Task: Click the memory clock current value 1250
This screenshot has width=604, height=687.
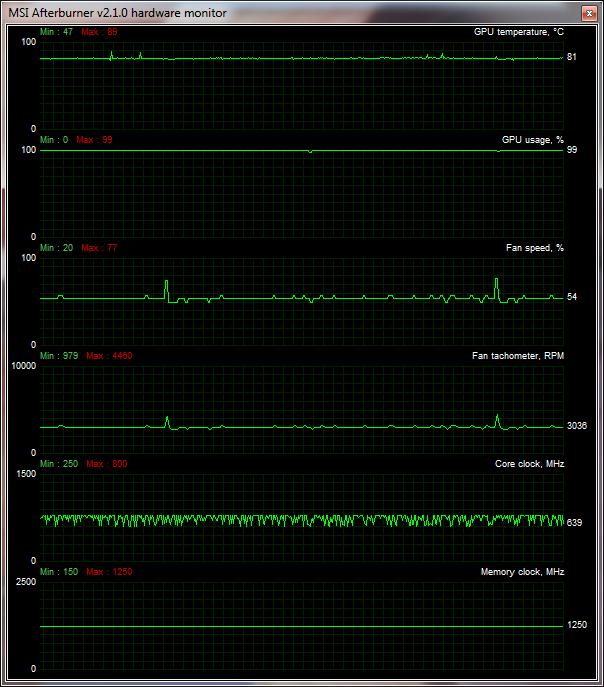Action: [x=577, y=624]
